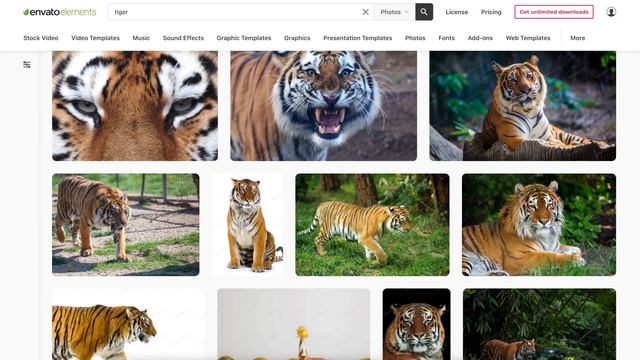Open the Music category
Image resolution: width=640 pixels, height=360 pixels.
[141, 38]
